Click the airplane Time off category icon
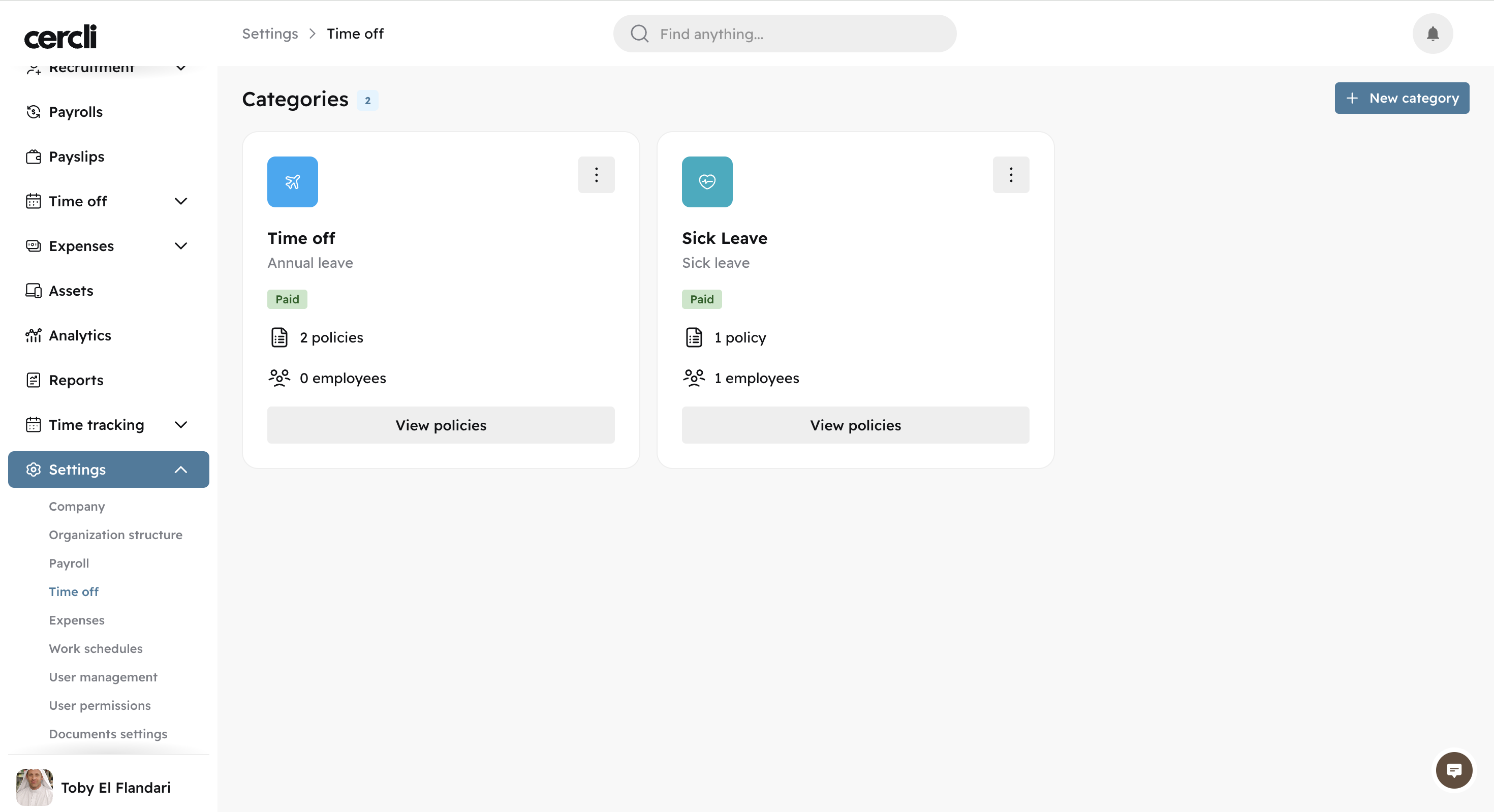 pyautogui.click(x=292, y=181)
